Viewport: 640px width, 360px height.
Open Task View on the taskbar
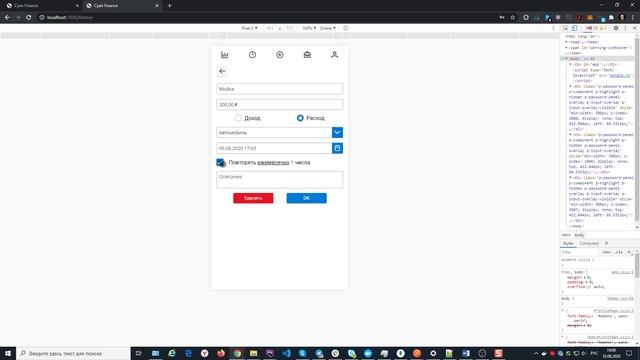coord(138,353)
